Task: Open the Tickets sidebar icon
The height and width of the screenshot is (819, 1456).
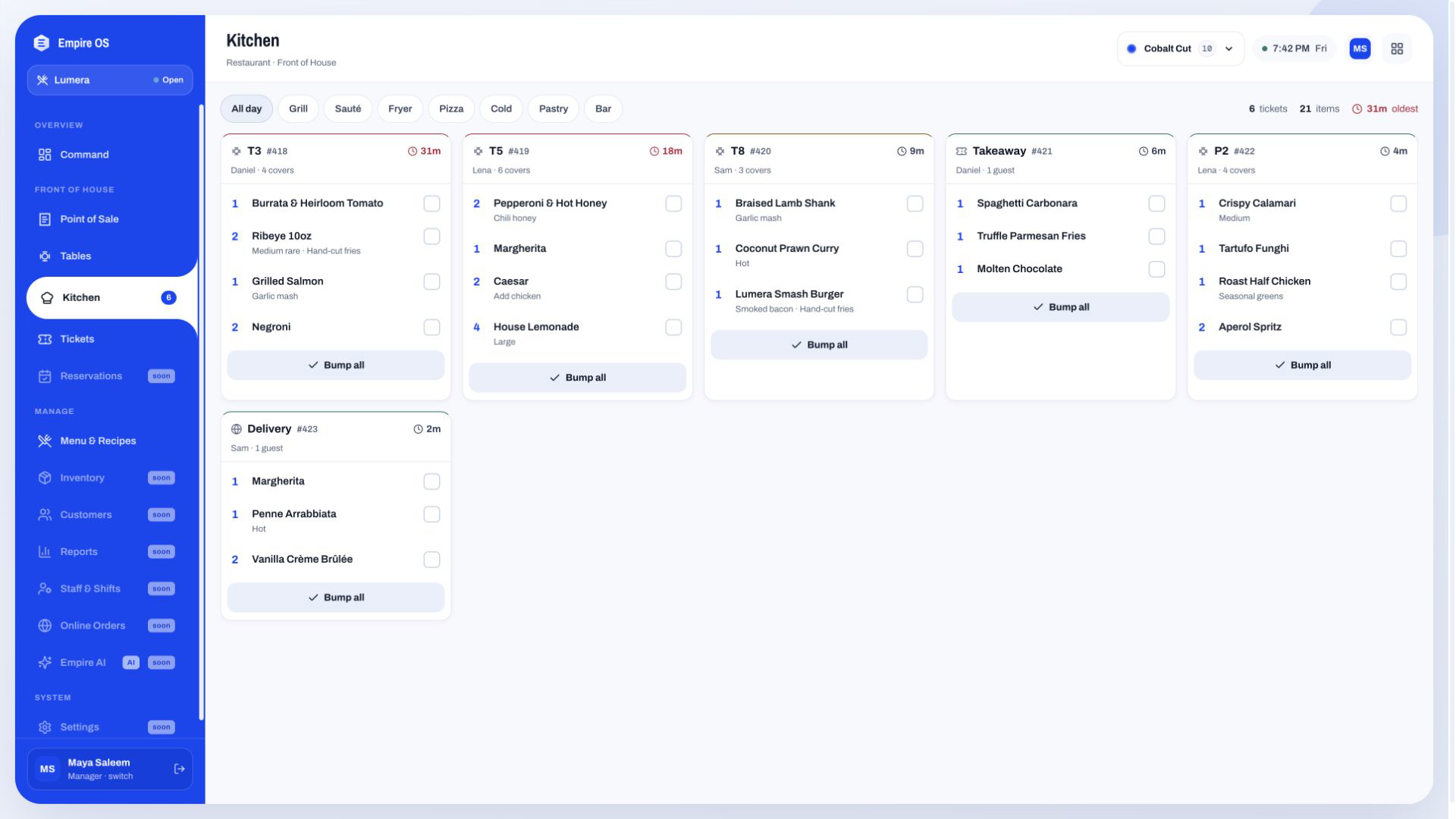Action: tap(45, 339)
